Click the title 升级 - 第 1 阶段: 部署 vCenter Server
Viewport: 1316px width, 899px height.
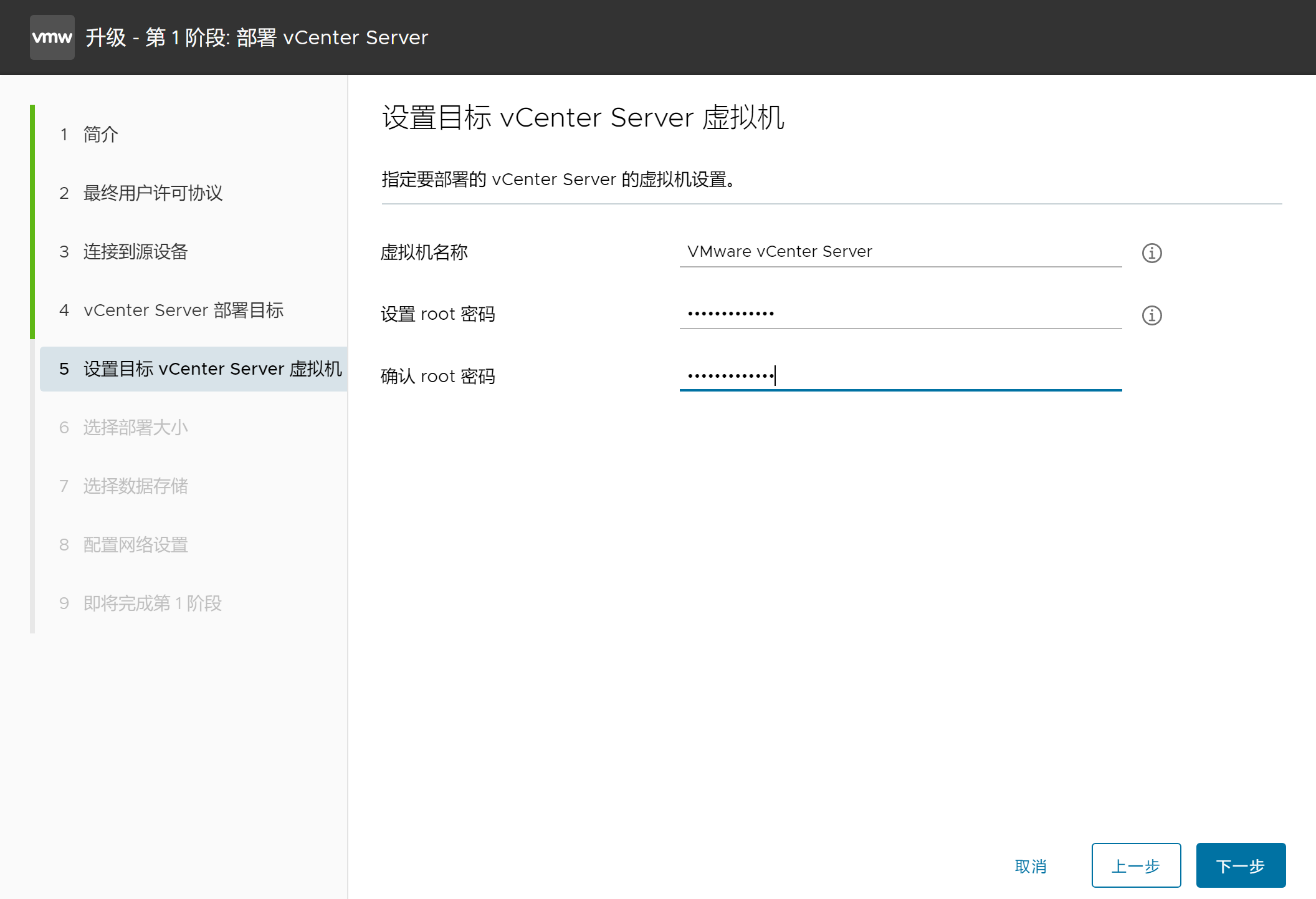coord(257,37)
